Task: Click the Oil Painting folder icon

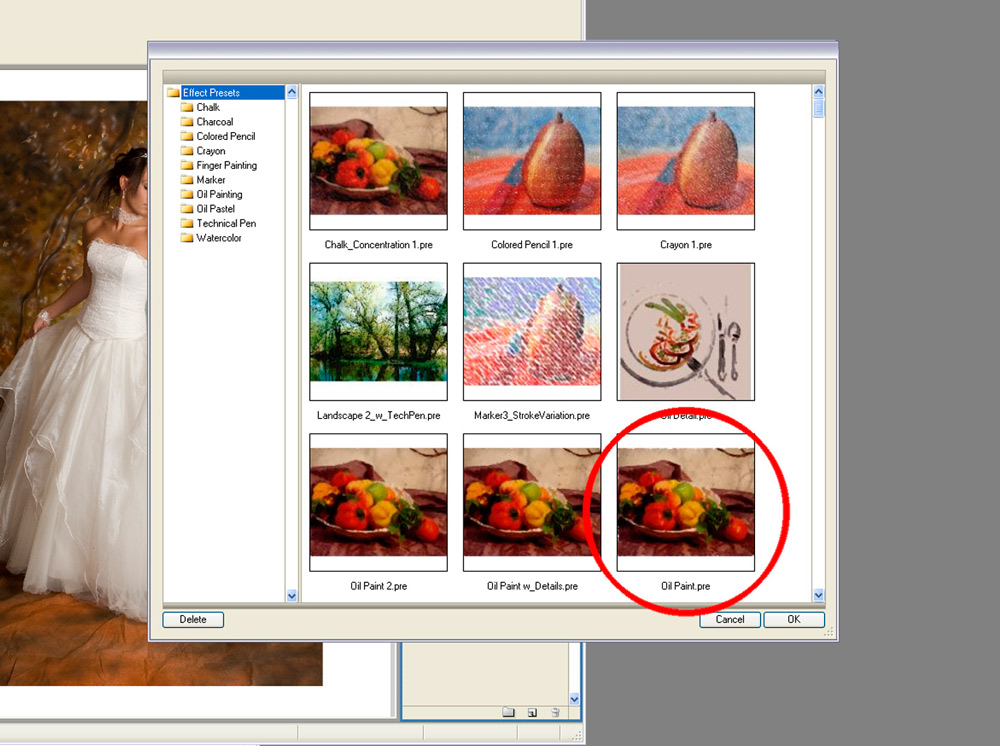Action: (x=187, y=194)
